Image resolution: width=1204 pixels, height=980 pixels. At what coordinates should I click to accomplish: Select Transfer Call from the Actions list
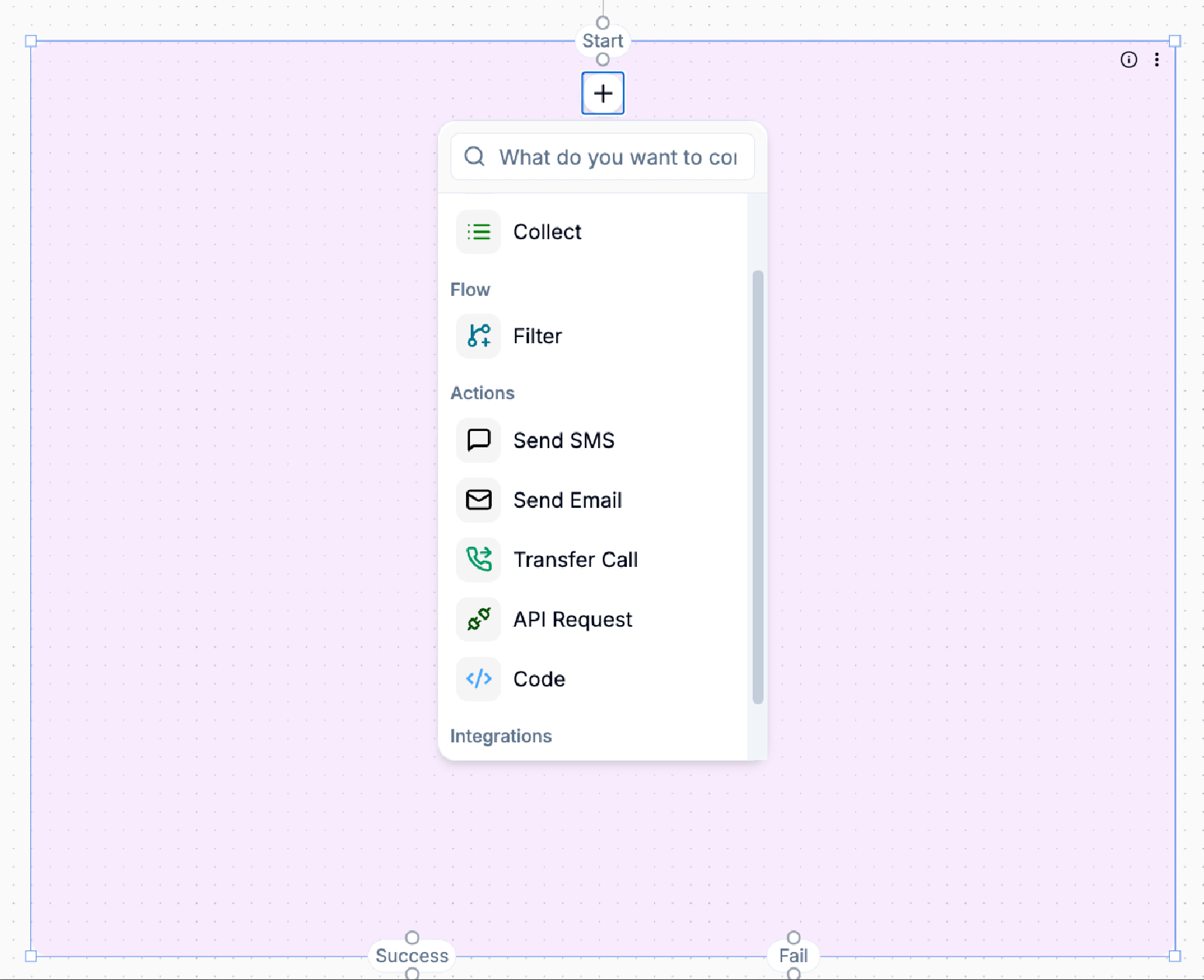[576, 560]
